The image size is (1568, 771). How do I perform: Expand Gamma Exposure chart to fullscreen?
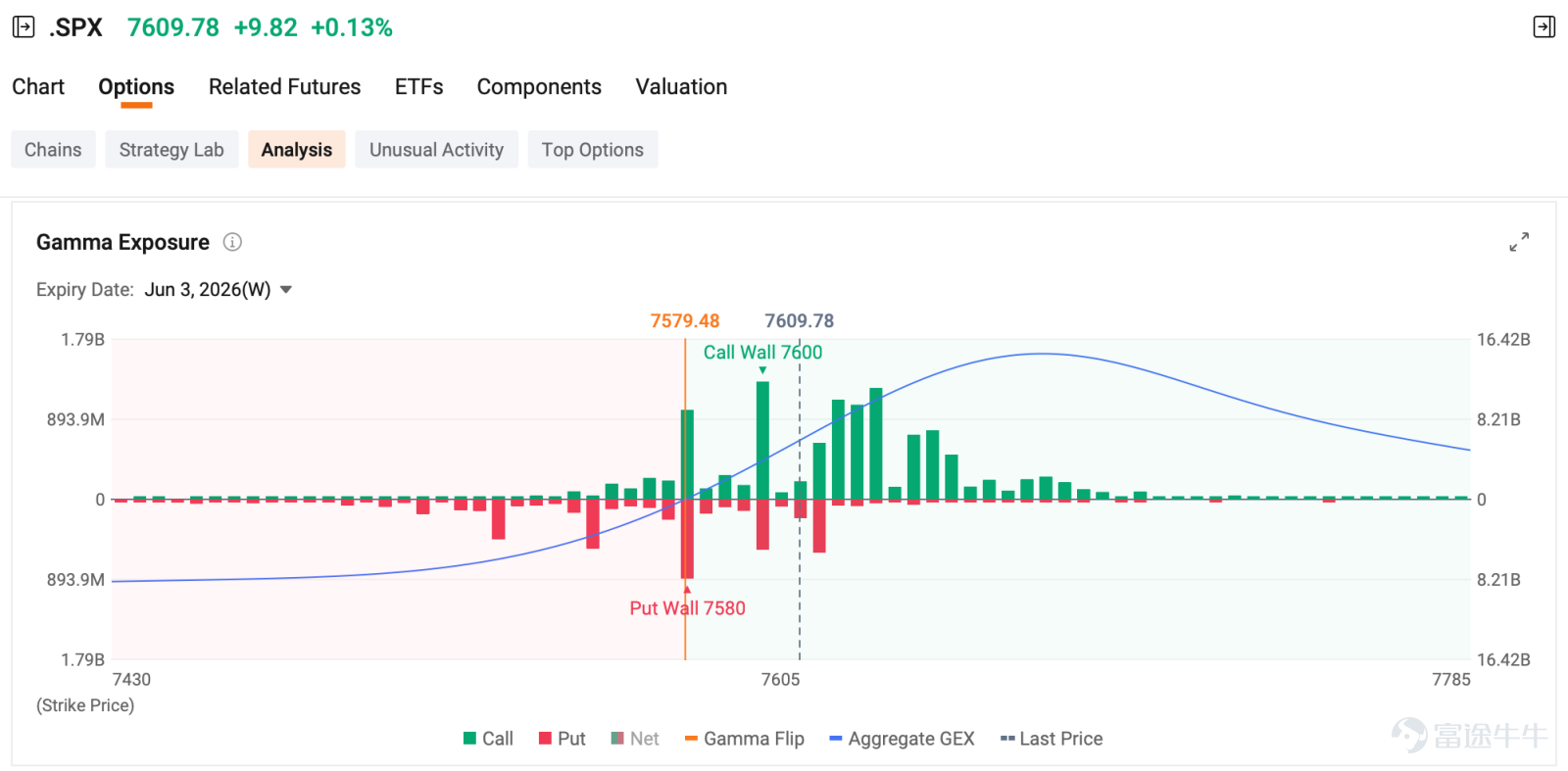1519,242
